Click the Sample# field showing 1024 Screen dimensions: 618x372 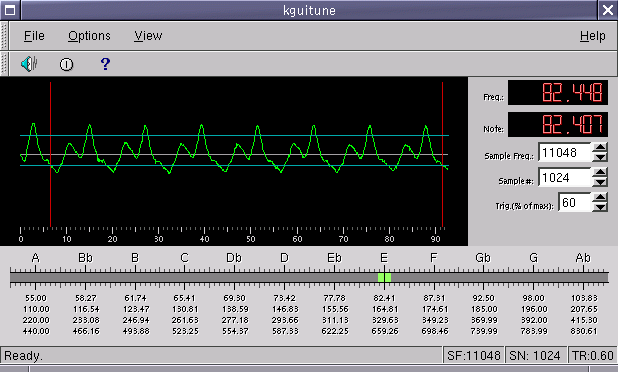[x=564, y=177]
